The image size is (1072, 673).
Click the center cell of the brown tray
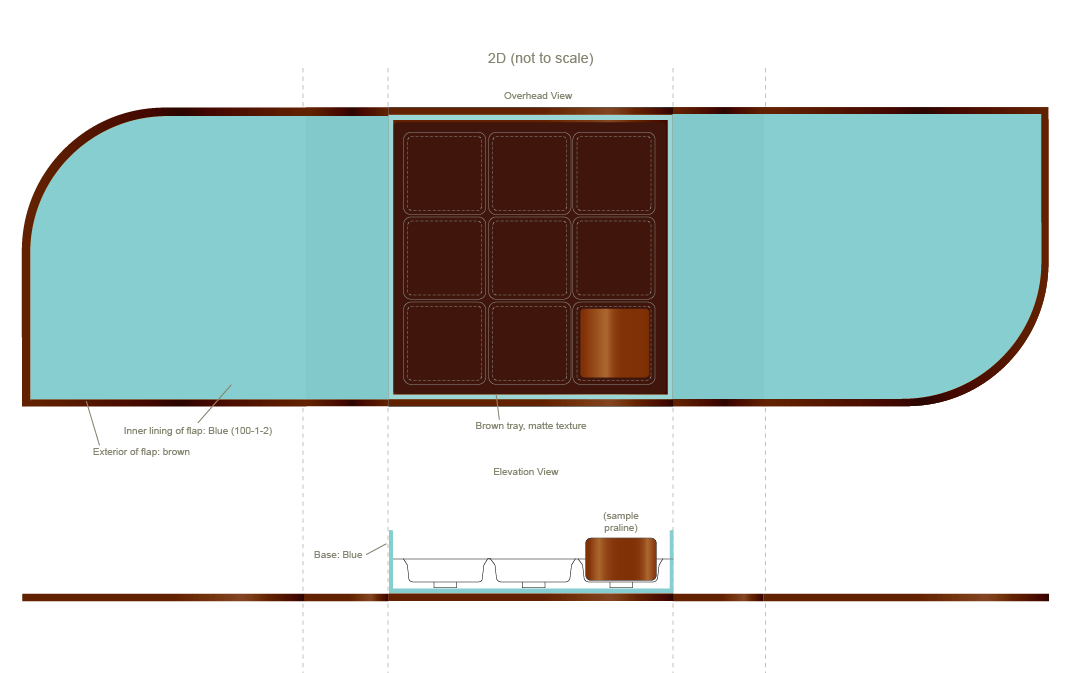(530, 258)
